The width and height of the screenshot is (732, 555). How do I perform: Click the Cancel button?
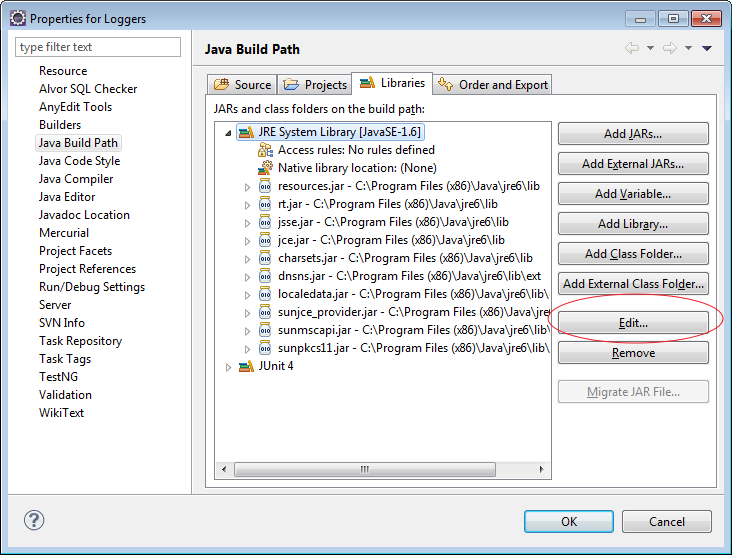(x=667, y=521)
